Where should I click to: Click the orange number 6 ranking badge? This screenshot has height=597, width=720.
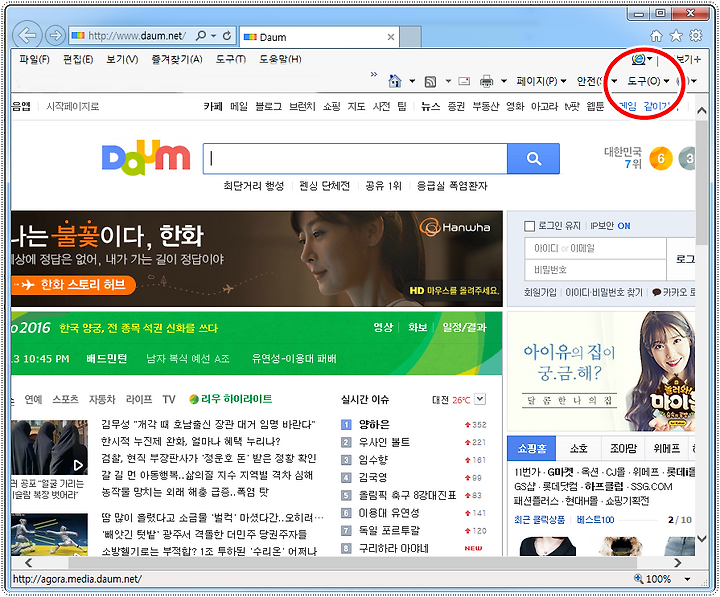pos(660,158)
